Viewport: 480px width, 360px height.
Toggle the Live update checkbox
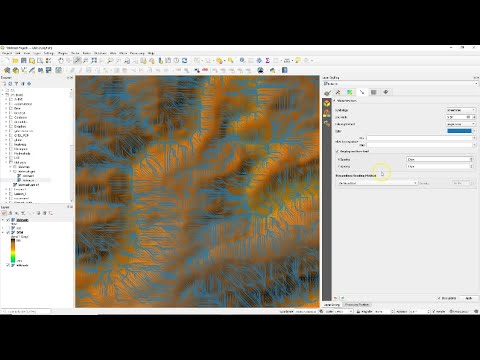point(439,298)
